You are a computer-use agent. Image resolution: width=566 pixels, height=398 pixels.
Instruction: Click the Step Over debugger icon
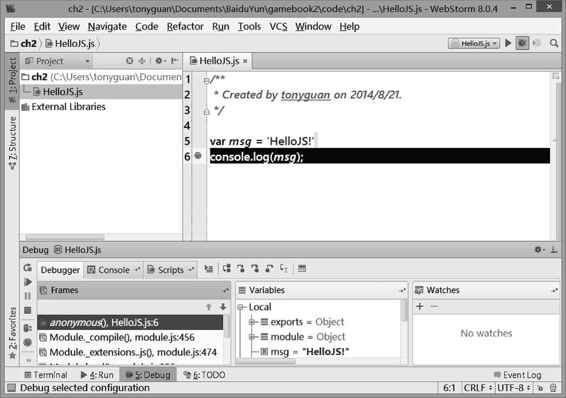coord(227,268)
